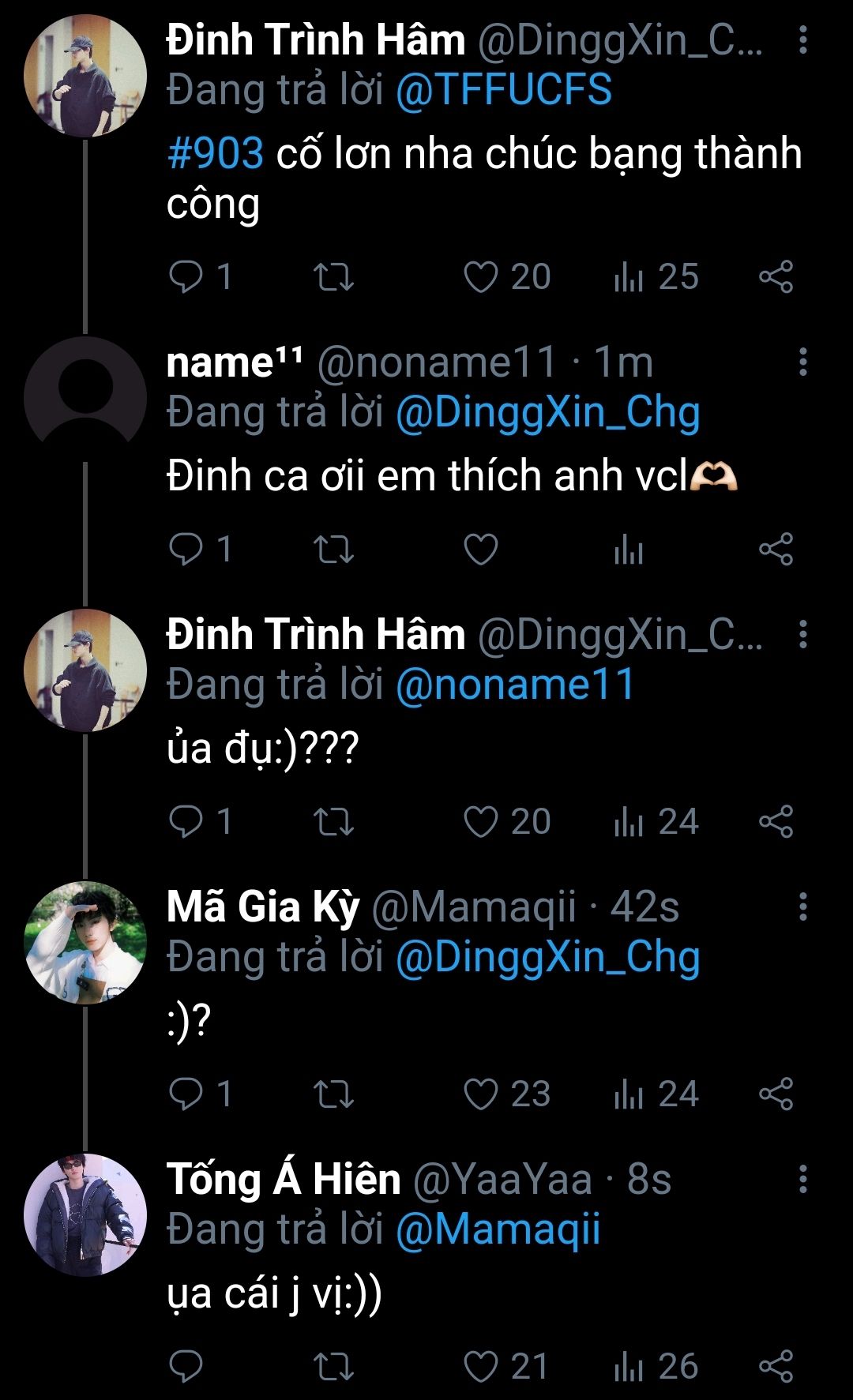Viewport: 853px width, 1400px height.
Task: Open Mã Gia Kỳ's profile avatar
Action: 85,942
